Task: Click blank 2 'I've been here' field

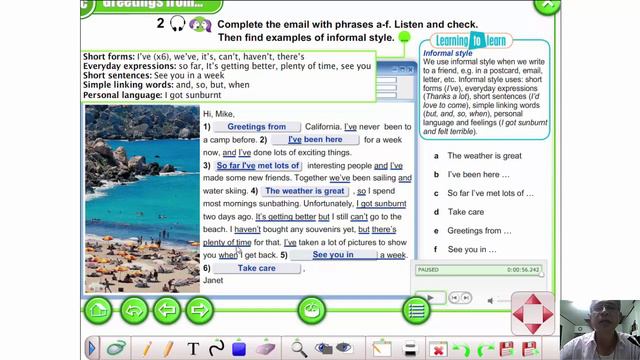Action: click(x=315, y=140)
